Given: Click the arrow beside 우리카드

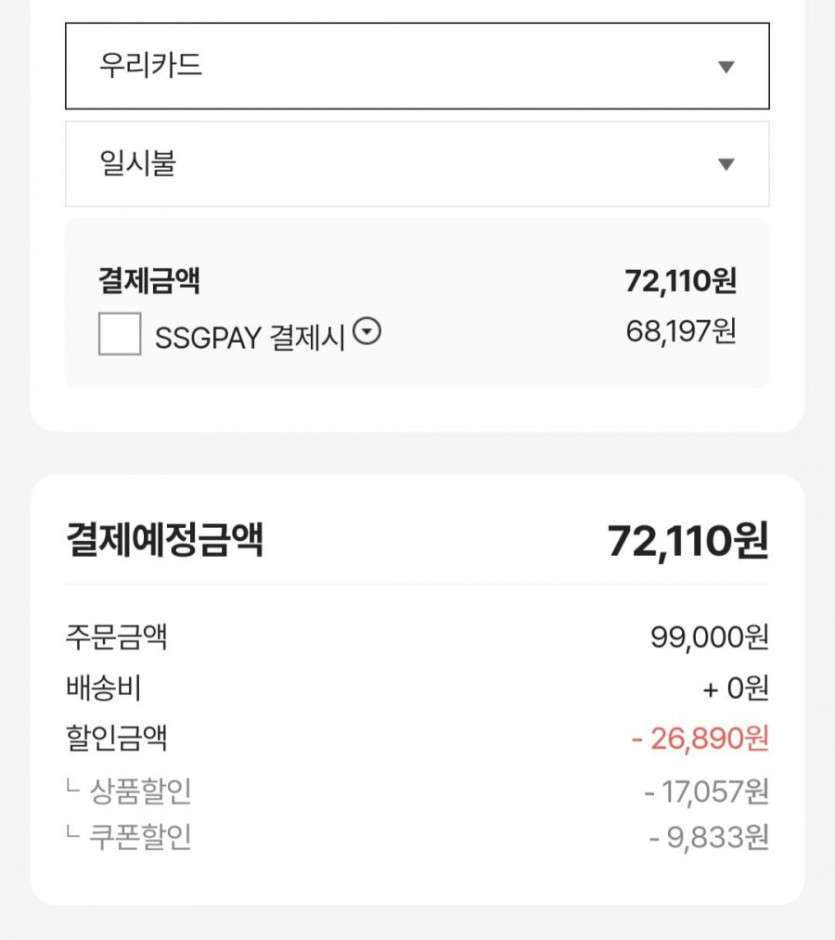Looking at the screenshot, I should point(727,67).
